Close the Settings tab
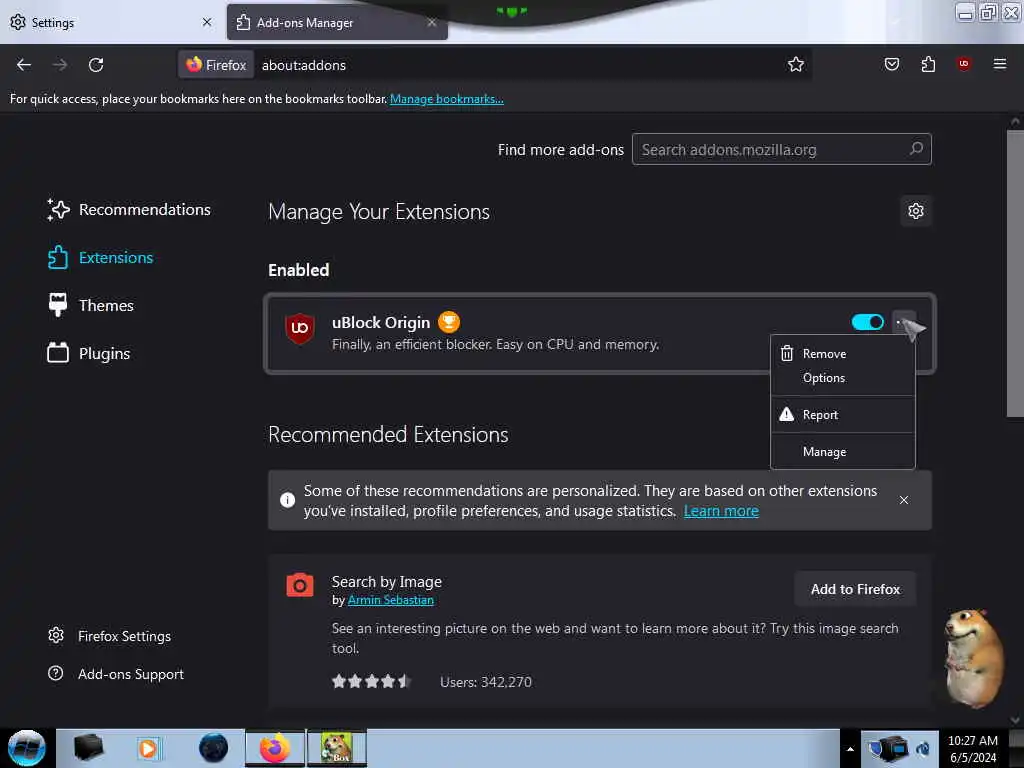This screenshot has height=768, width=1024. 207,22
